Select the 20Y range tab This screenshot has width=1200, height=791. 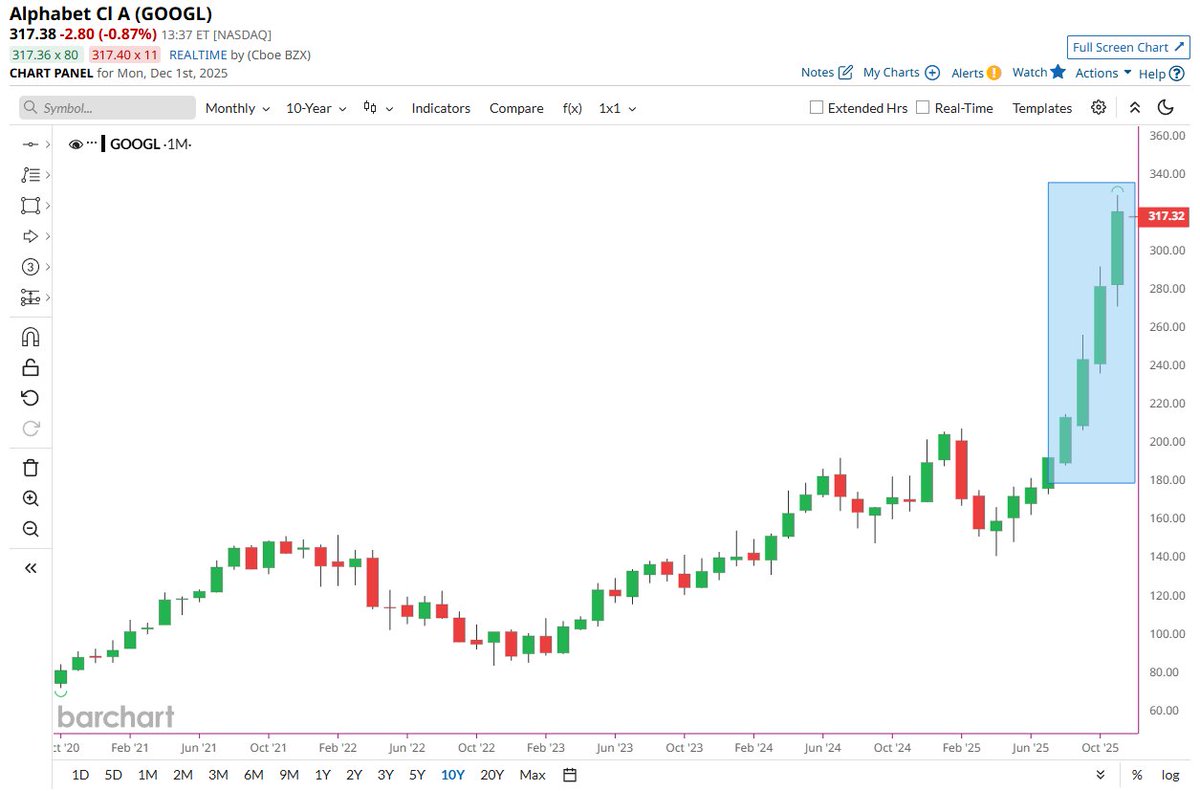(x=492, y=775)
